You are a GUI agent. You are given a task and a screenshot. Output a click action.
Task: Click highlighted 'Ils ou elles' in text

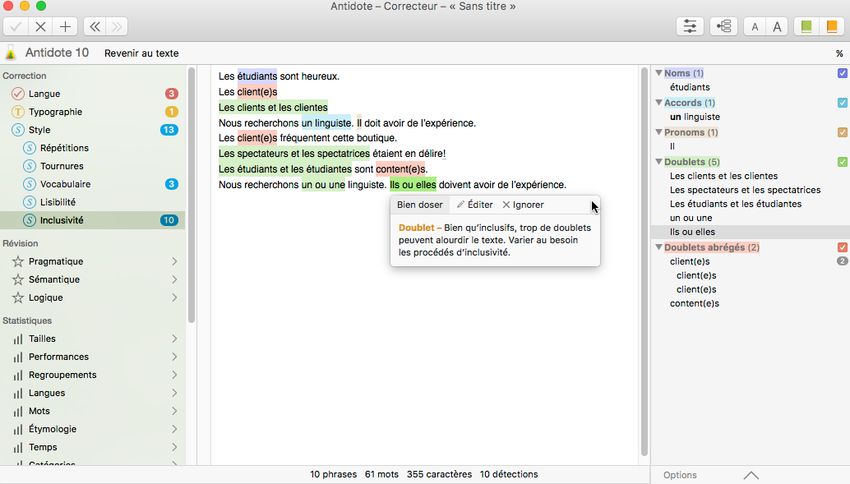click(x=413, y=185)
